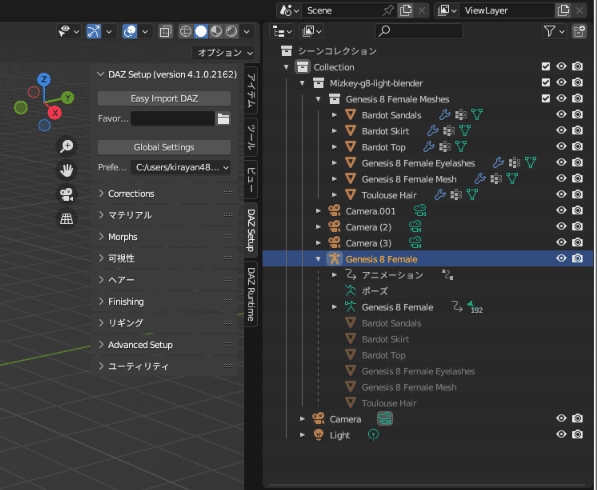The height and width of the screenshot is (490, 597).
Task: Select solid shading mode
Action: click(201, 31)
